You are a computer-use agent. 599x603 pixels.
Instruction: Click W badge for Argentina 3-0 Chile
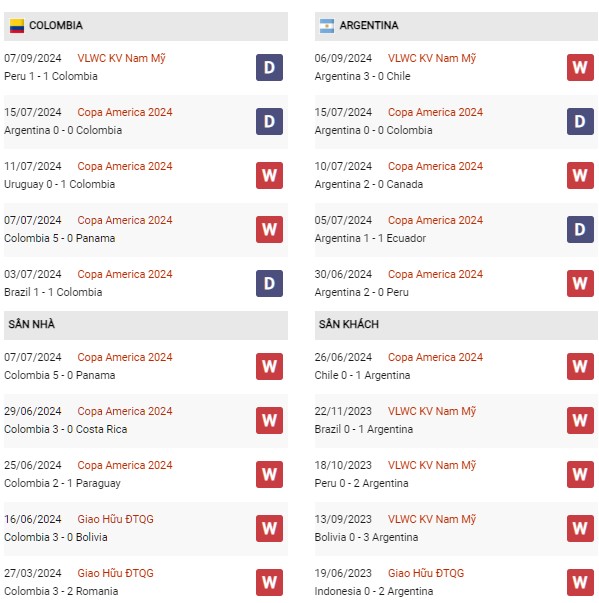(580, 68)
